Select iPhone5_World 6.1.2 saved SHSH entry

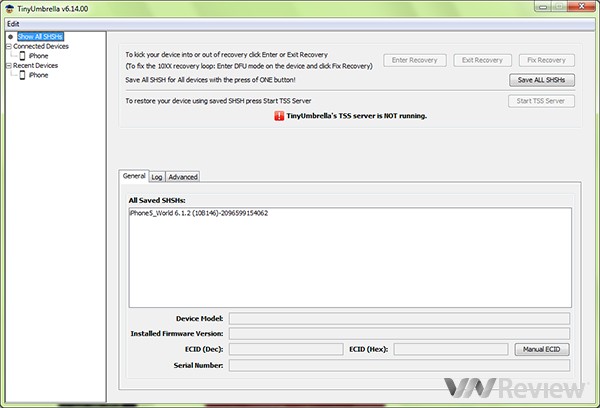[199, 213]
